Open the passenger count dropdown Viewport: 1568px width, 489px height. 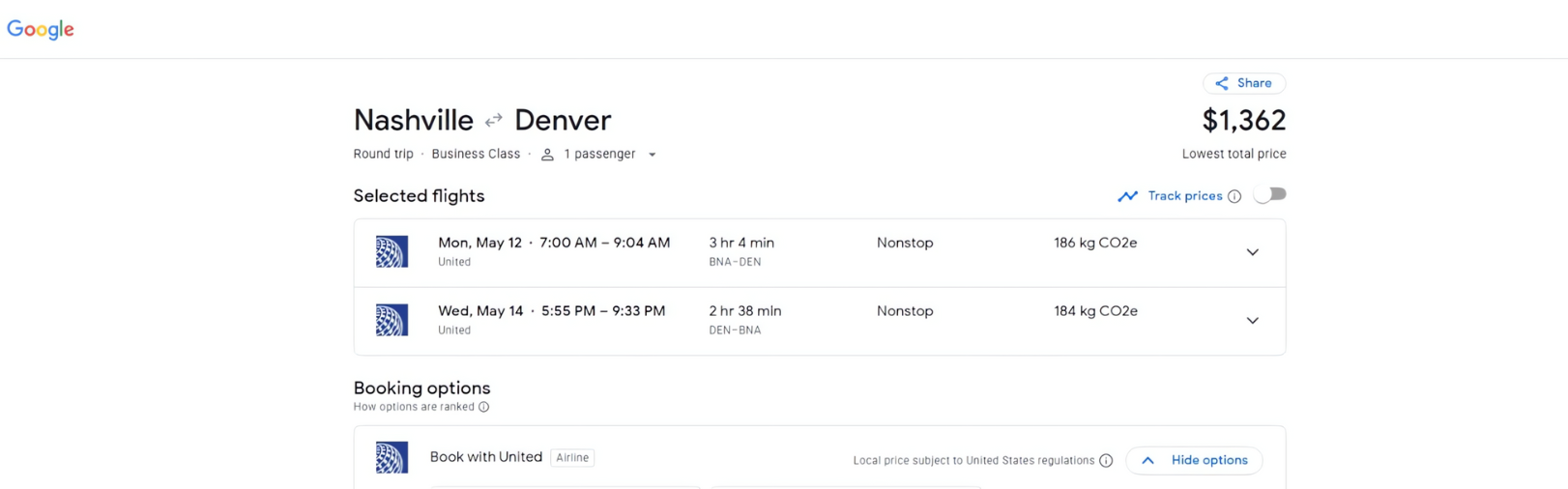pos(652,155)
